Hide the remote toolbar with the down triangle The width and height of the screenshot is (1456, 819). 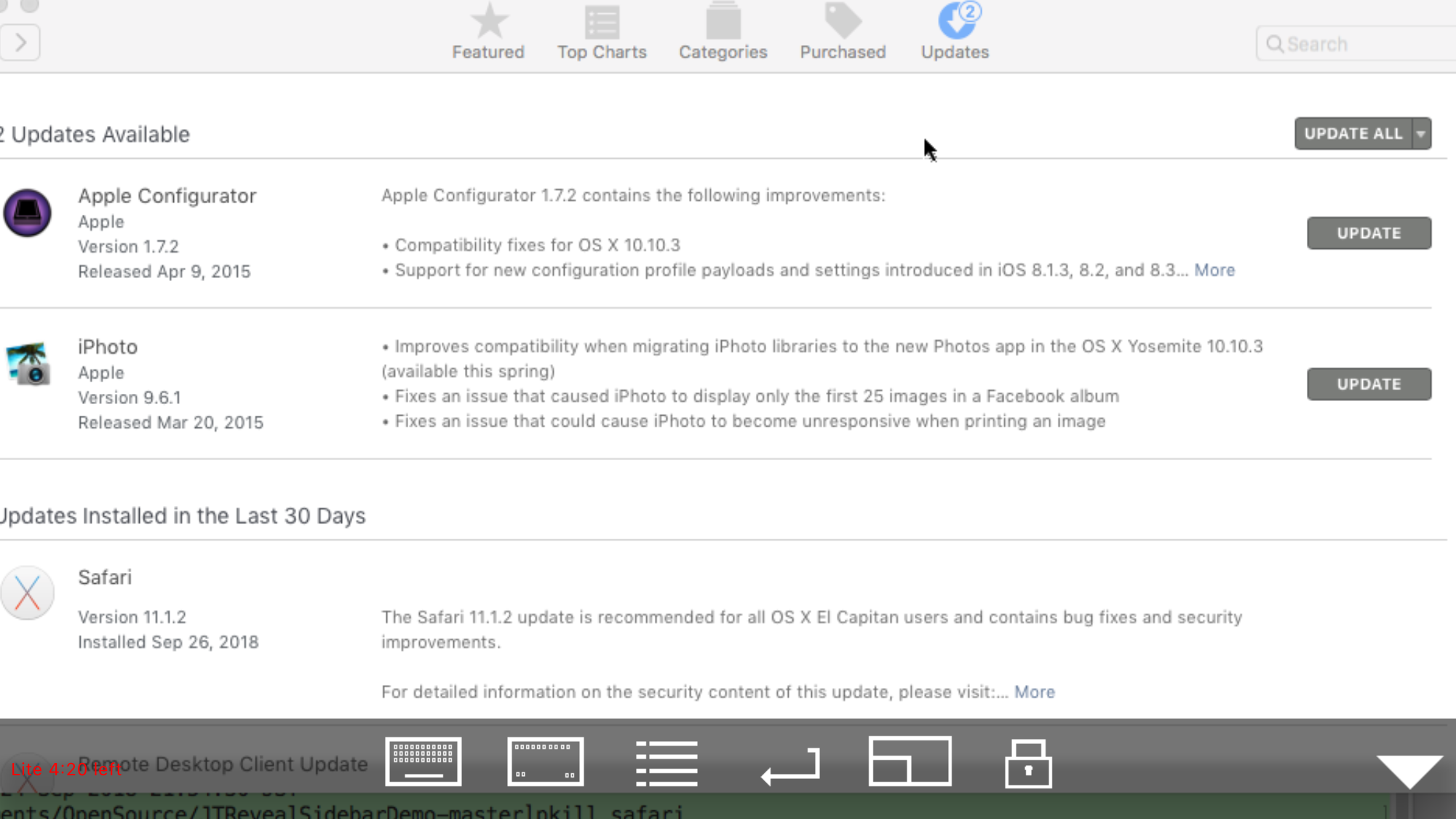[1409, 772]
